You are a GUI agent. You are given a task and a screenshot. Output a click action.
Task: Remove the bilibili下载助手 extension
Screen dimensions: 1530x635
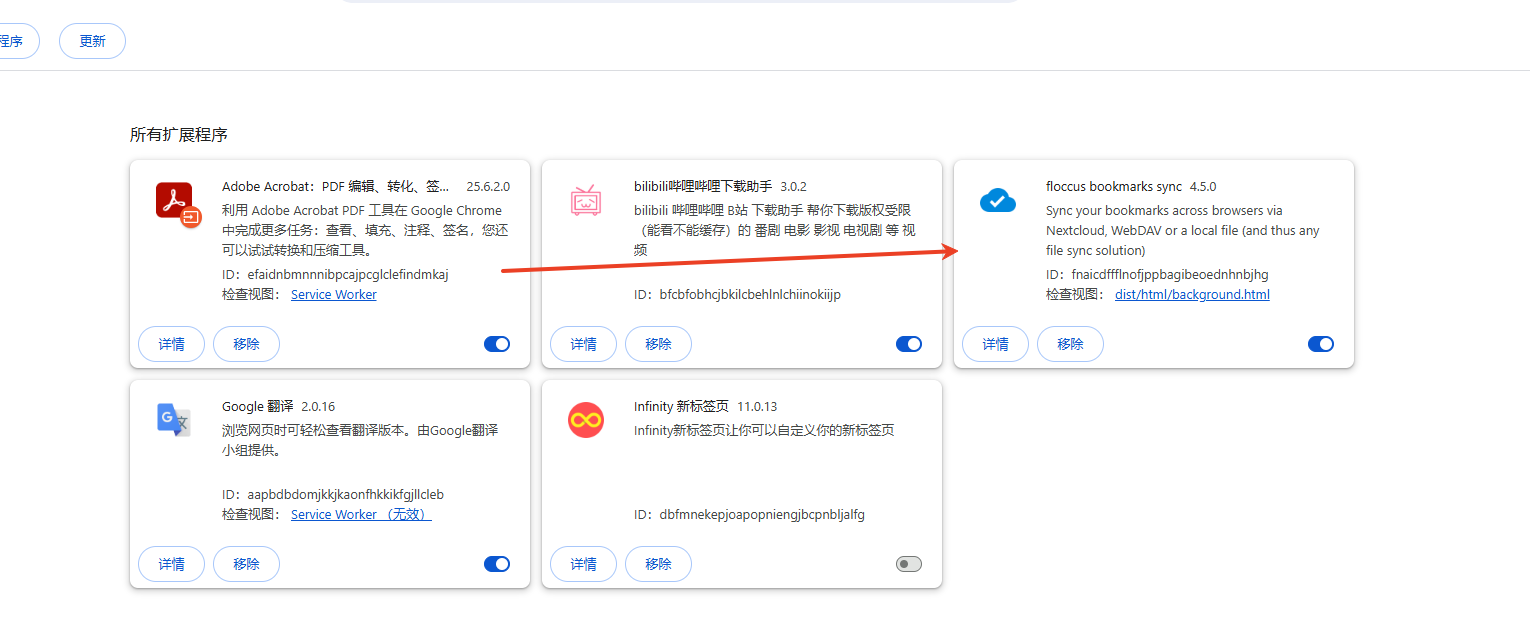[658, 343]
